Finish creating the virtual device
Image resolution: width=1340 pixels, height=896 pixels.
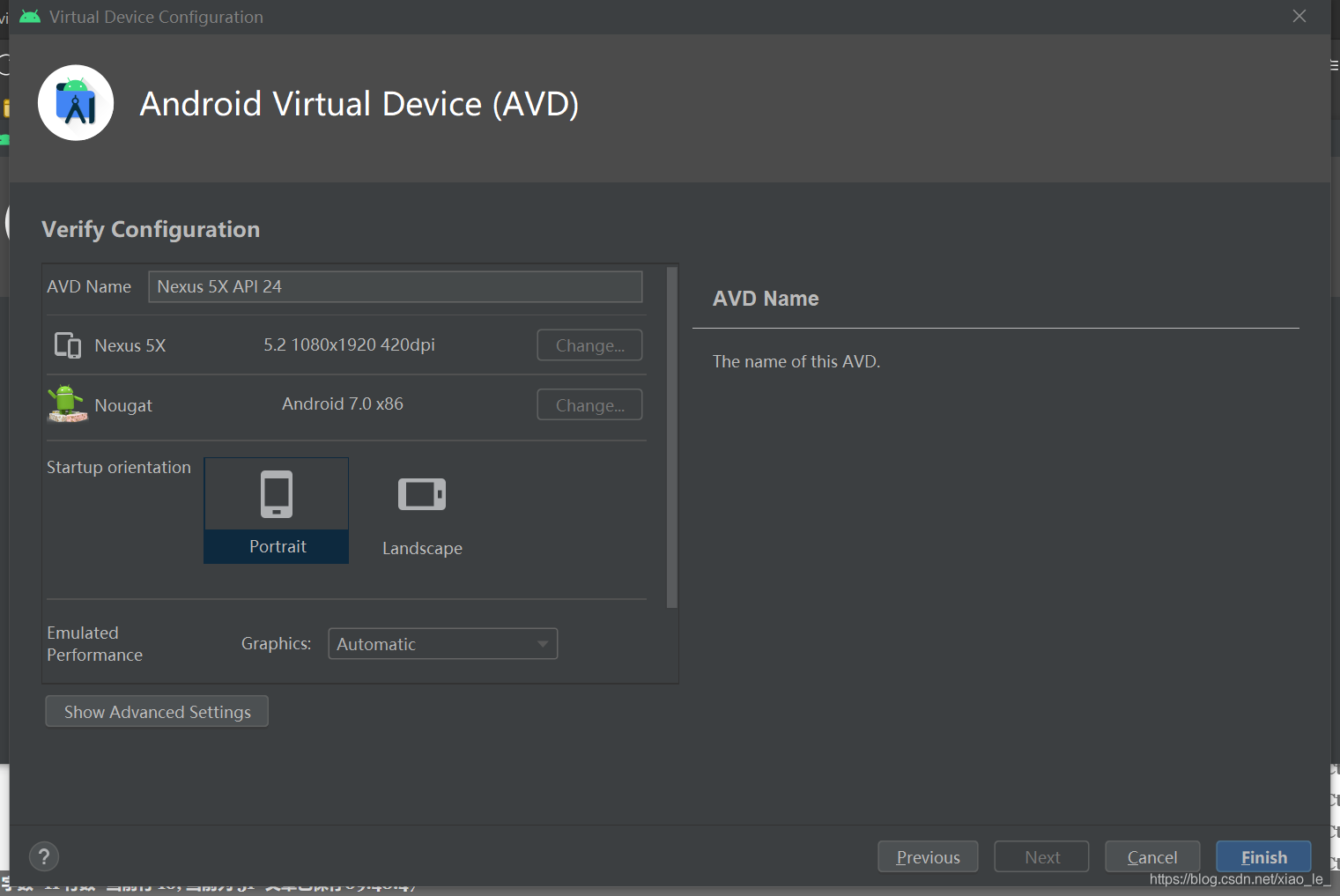pos(1263,857)
